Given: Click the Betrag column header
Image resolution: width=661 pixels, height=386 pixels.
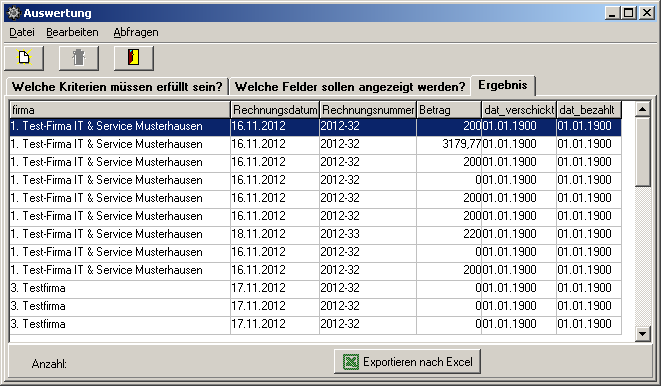Looking at the screenshot, I should tap(449, 110).
